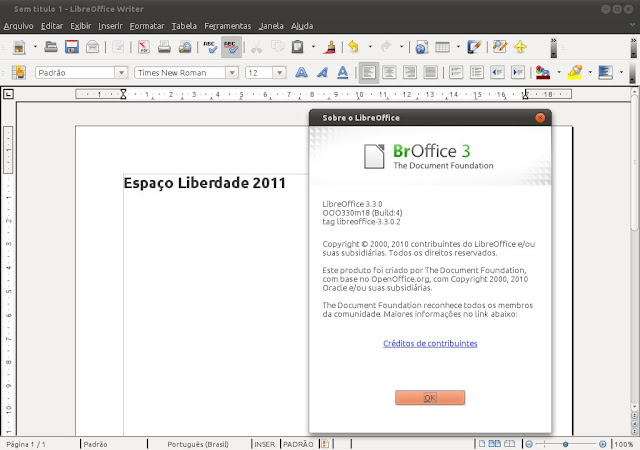This screenshot has width=640, height=450.
Task: Click Português (Brasil) language in status bar
Action: tap(198, 444)
